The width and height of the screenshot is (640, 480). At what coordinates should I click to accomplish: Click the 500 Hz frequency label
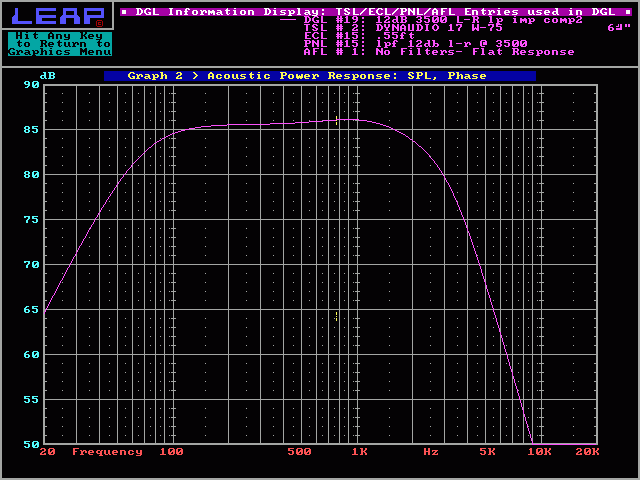pyautogui.click(x=299, y=452)
